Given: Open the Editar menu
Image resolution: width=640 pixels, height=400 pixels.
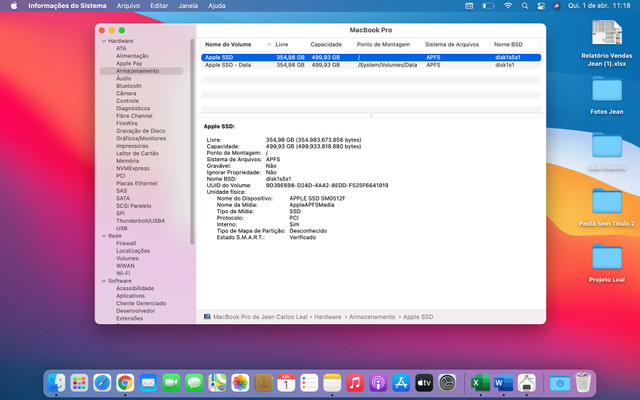Looking at the screenshot, I should tap(159, 6).
